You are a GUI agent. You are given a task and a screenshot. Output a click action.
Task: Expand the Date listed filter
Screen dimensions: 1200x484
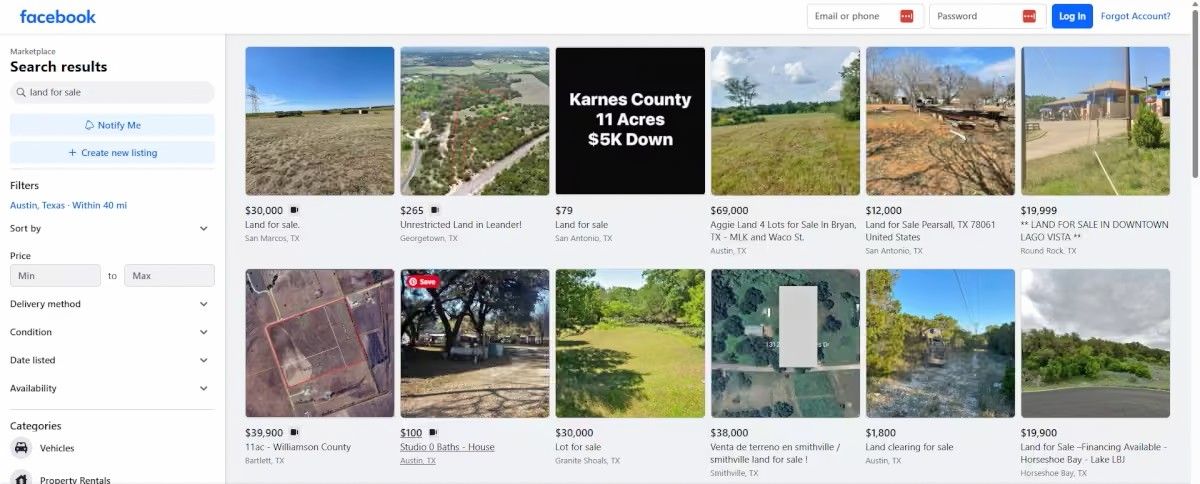(x=203, y=360)
